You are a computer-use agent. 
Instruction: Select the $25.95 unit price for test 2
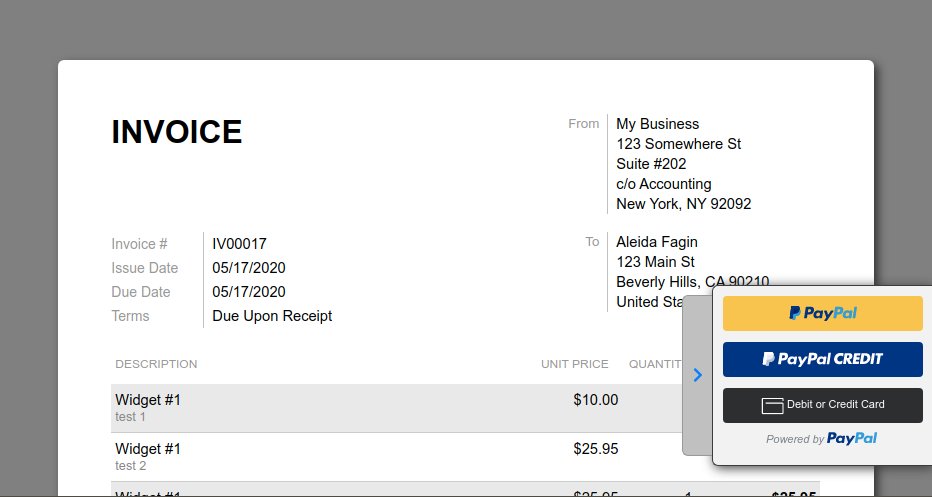coord(596,448)
